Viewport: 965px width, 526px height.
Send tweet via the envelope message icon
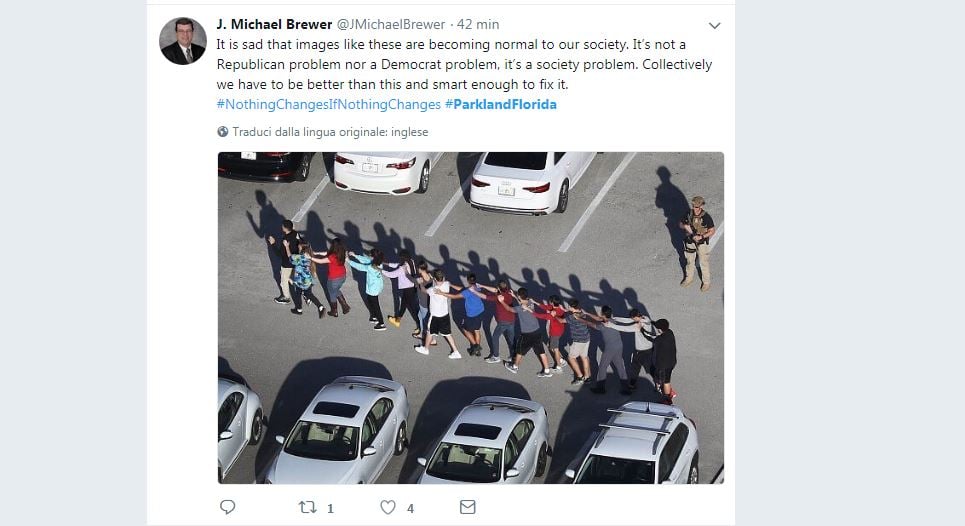pyautogui.click(x=468, y=507)
